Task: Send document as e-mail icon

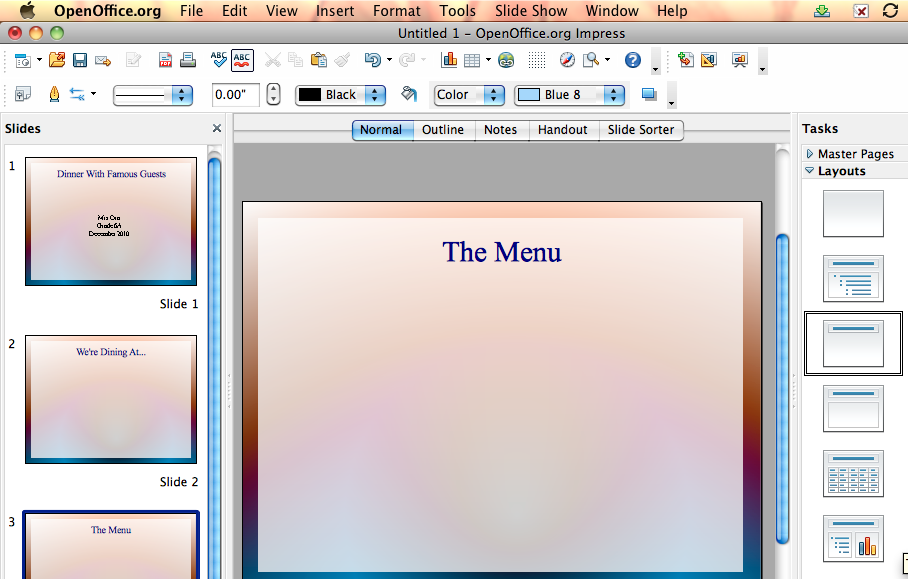Action: [103, 60]
